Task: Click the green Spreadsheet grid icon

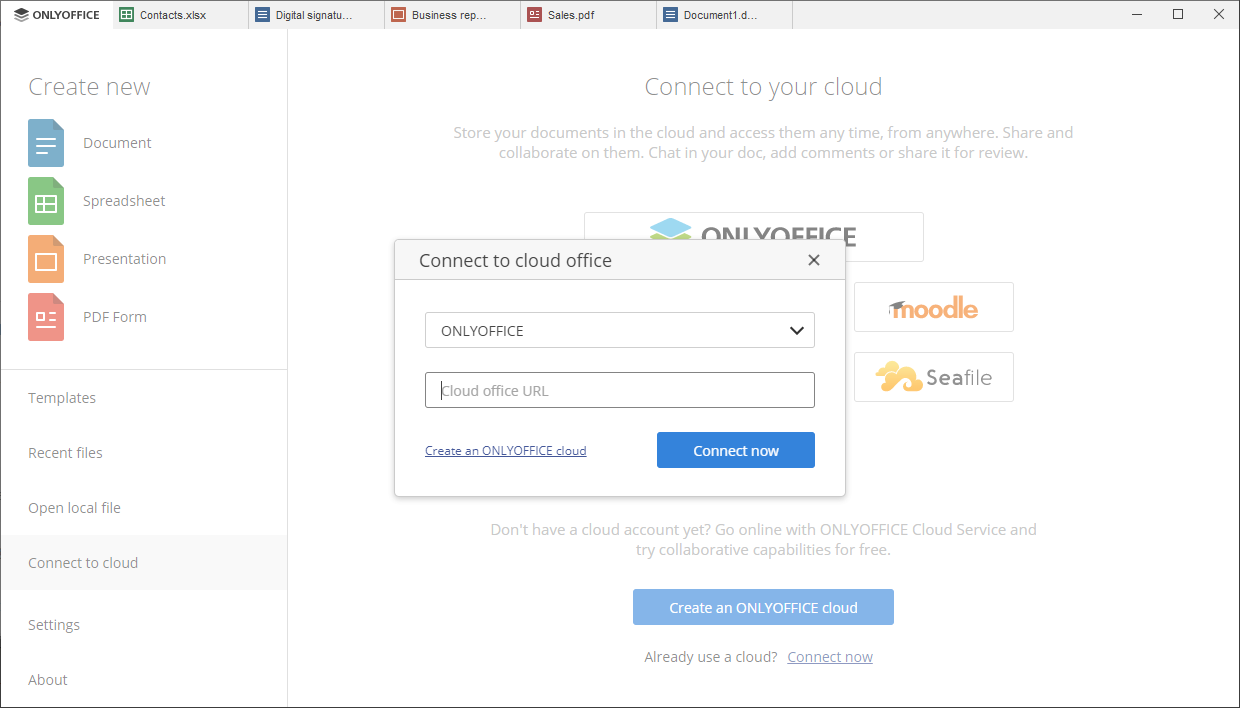Action: pos(46,201)
